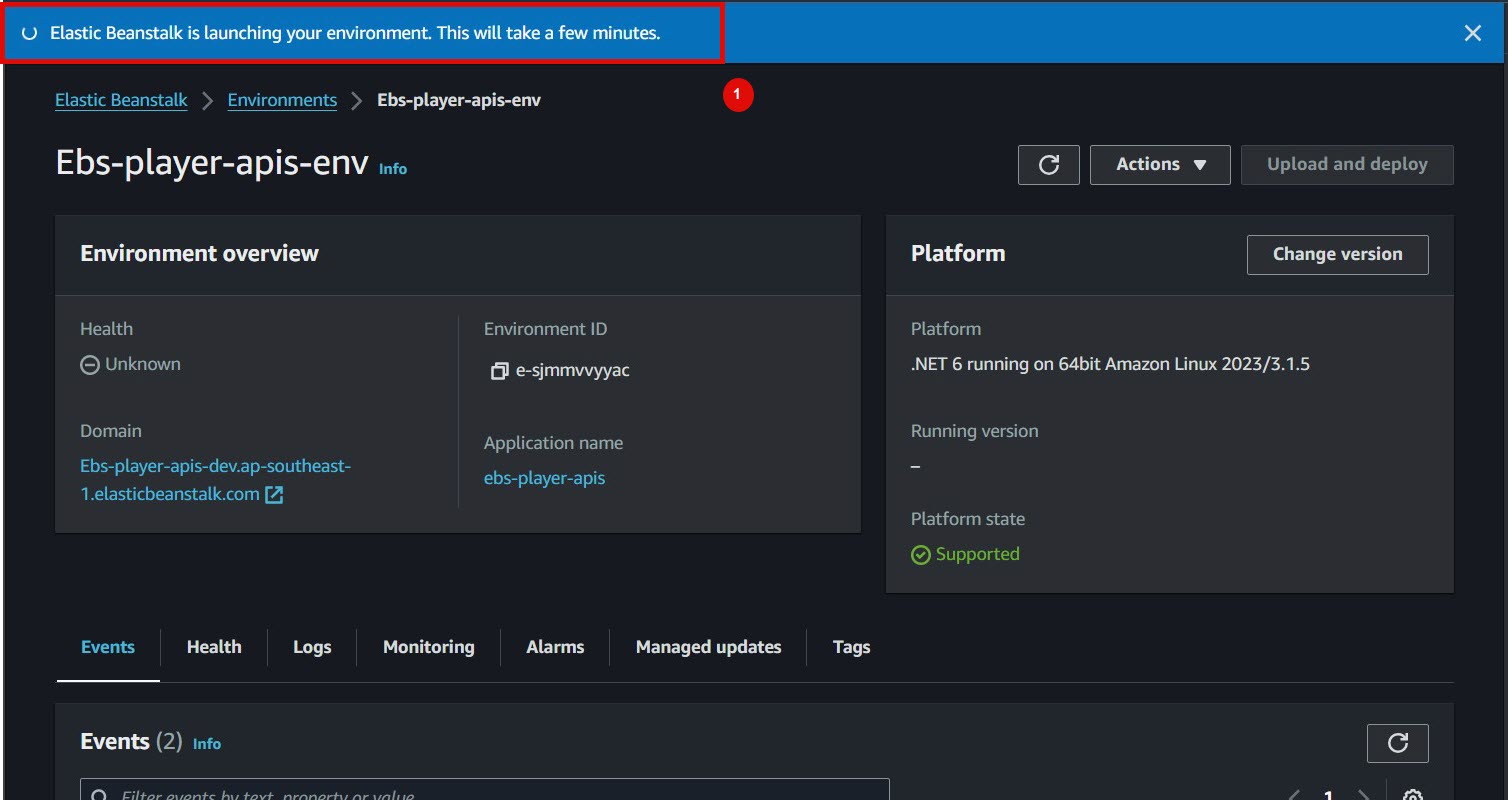Click the .NET 6 platform description text

coord(1110,364)
